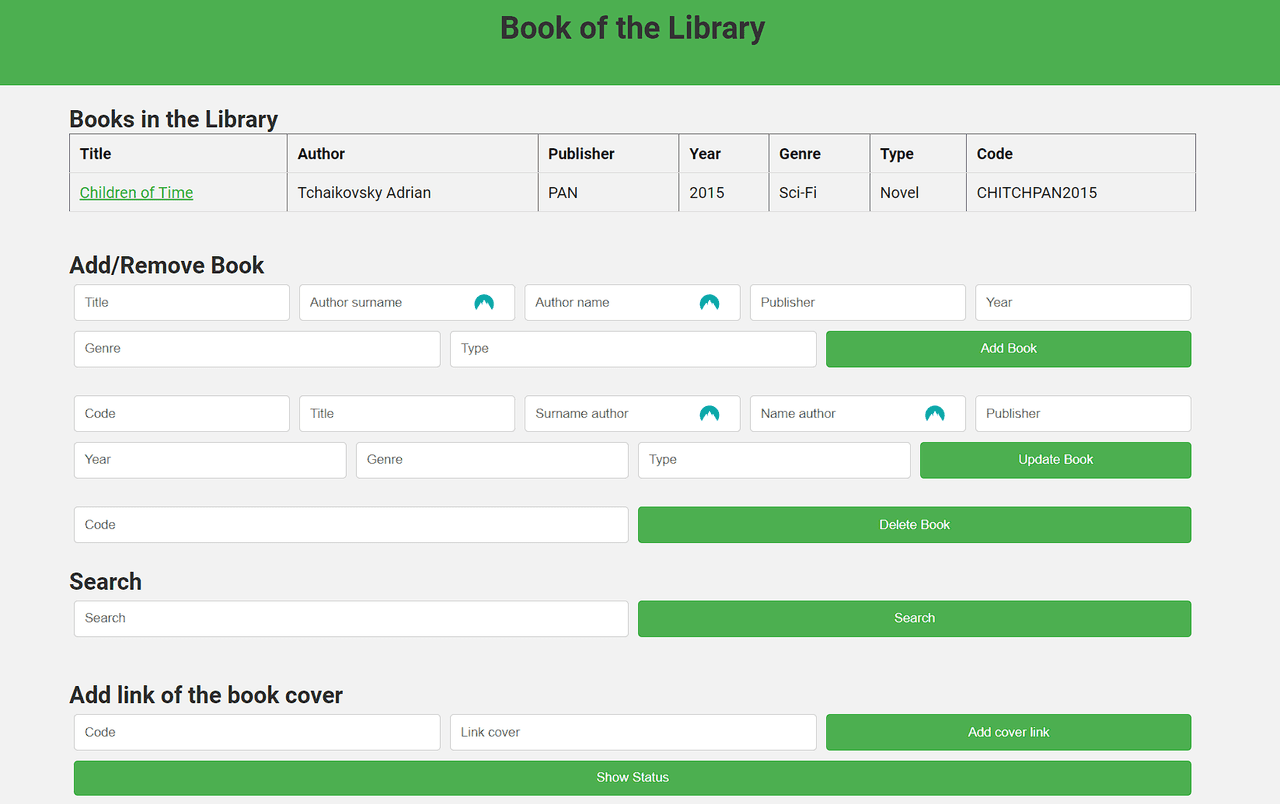
Task: Click the Show Status button
Action: pyautogui.click(x=632, y=778)
